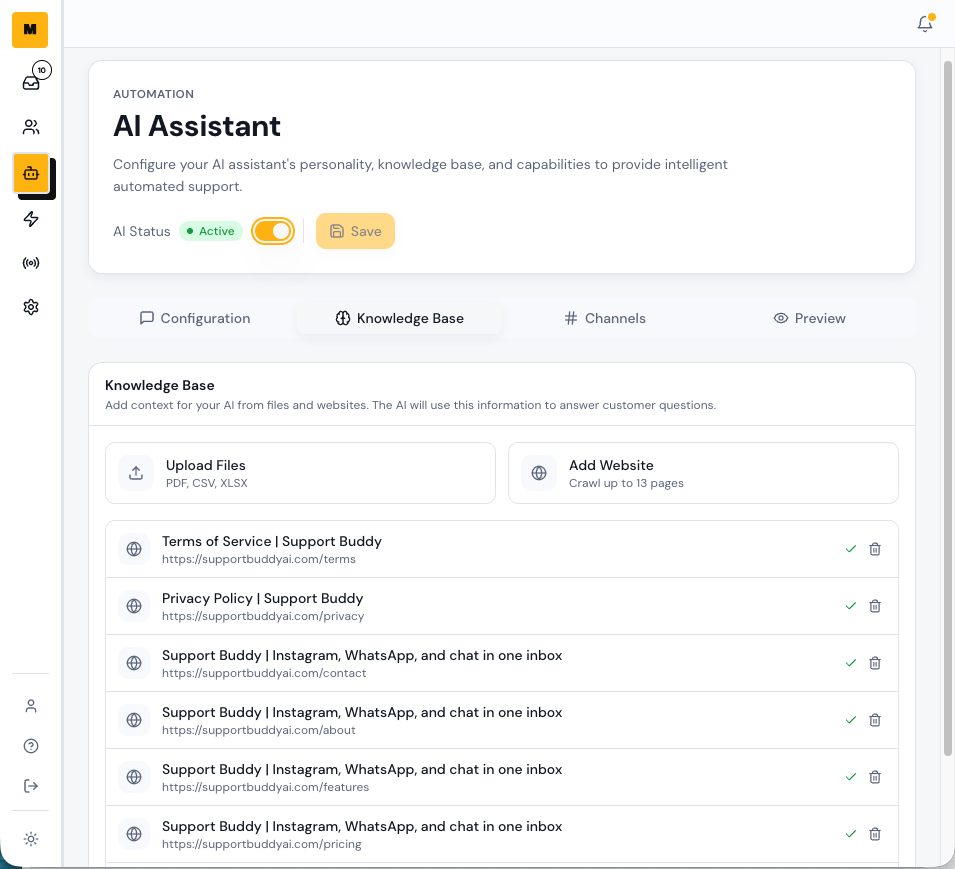This screenshot has width=955, height=869.
Task: Open the help question mark icon
Action: coord(31,746)
